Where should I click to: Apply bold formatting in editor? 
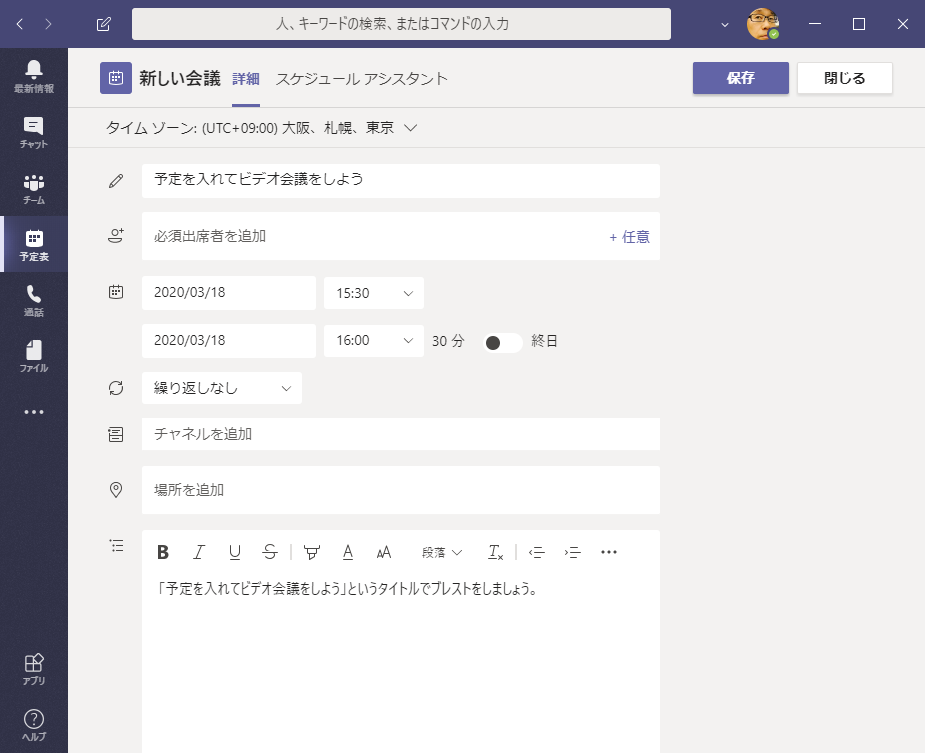pyautogui.click(x=163, y=552)
